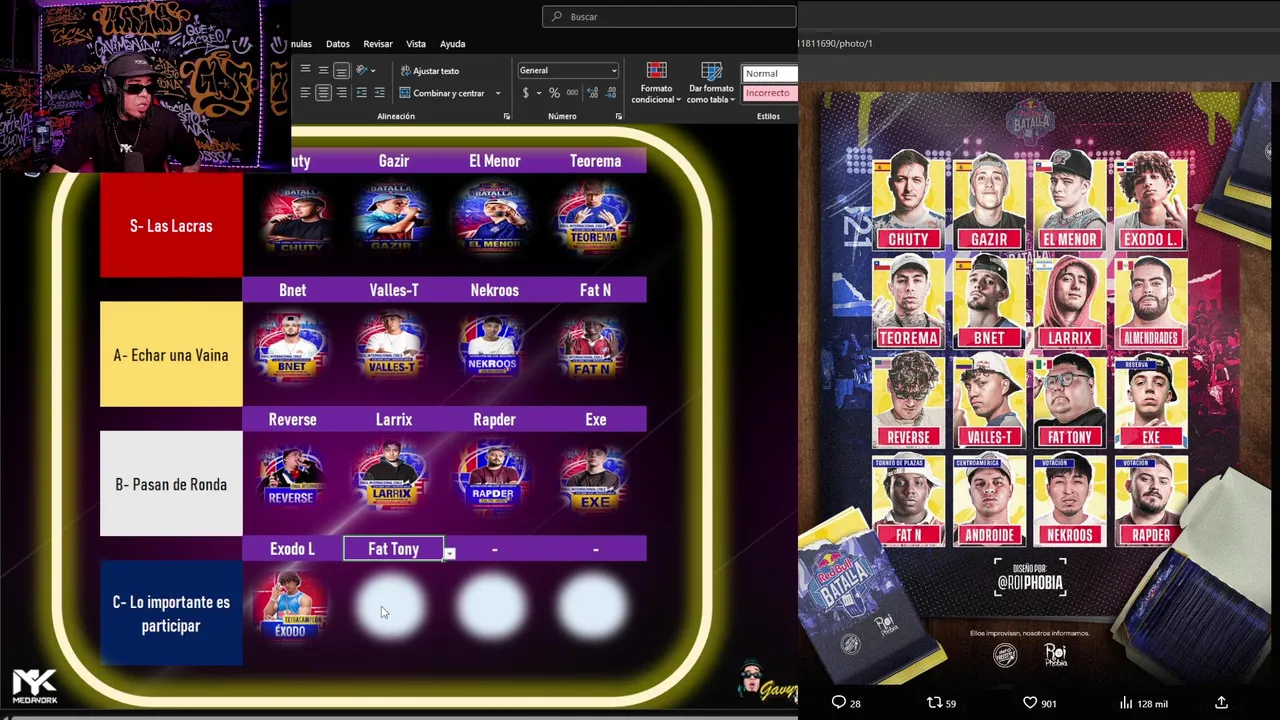Select the Exodo L cell
The width and height of the screenshot is (1280, 720).
tap(292, 549)
